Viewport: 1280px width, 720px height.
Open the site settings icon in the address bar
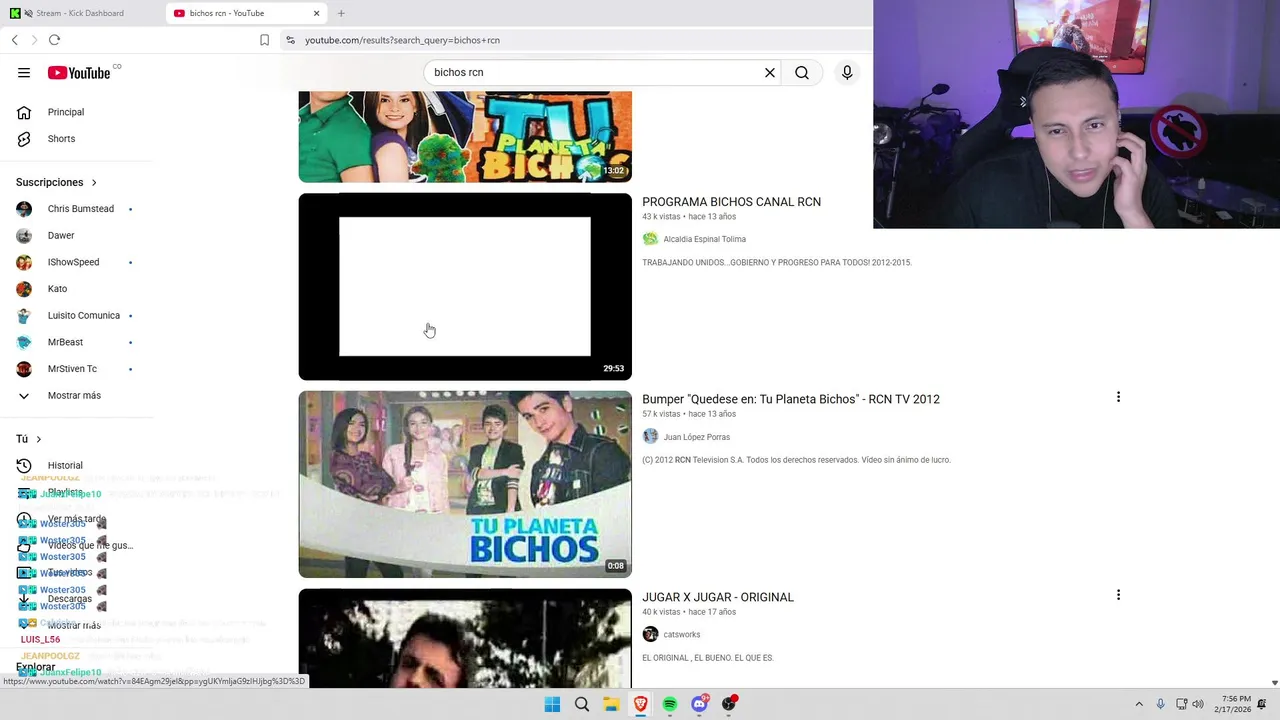click(290, 40)
